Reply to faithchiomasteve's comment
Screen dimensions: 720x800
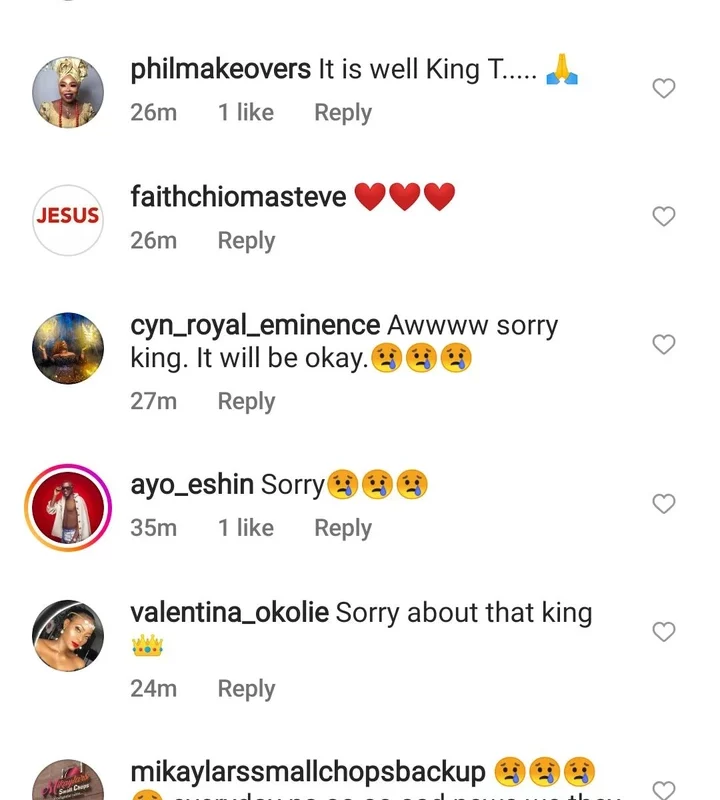pos(246,241)
